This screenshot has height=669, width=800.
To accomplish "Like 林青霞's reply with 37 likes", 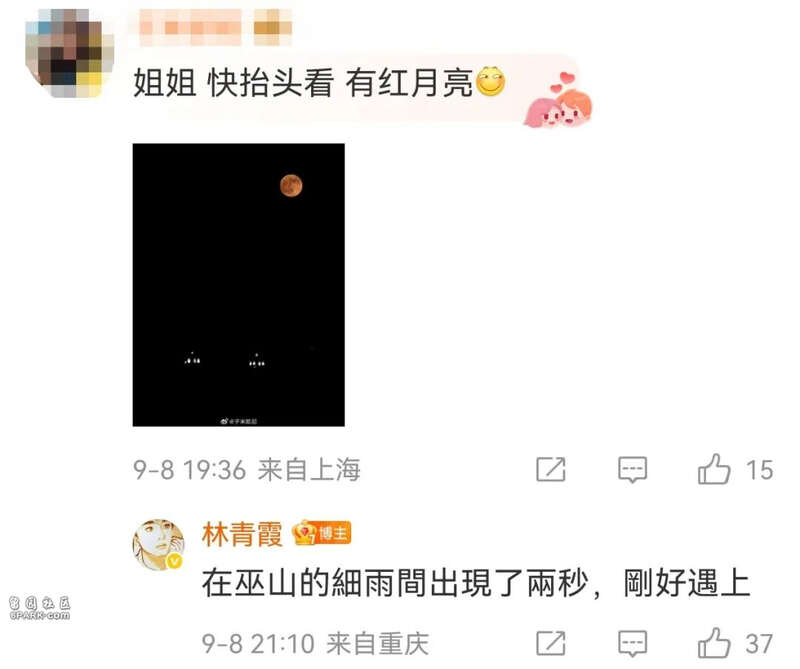I will pos(714,643).
